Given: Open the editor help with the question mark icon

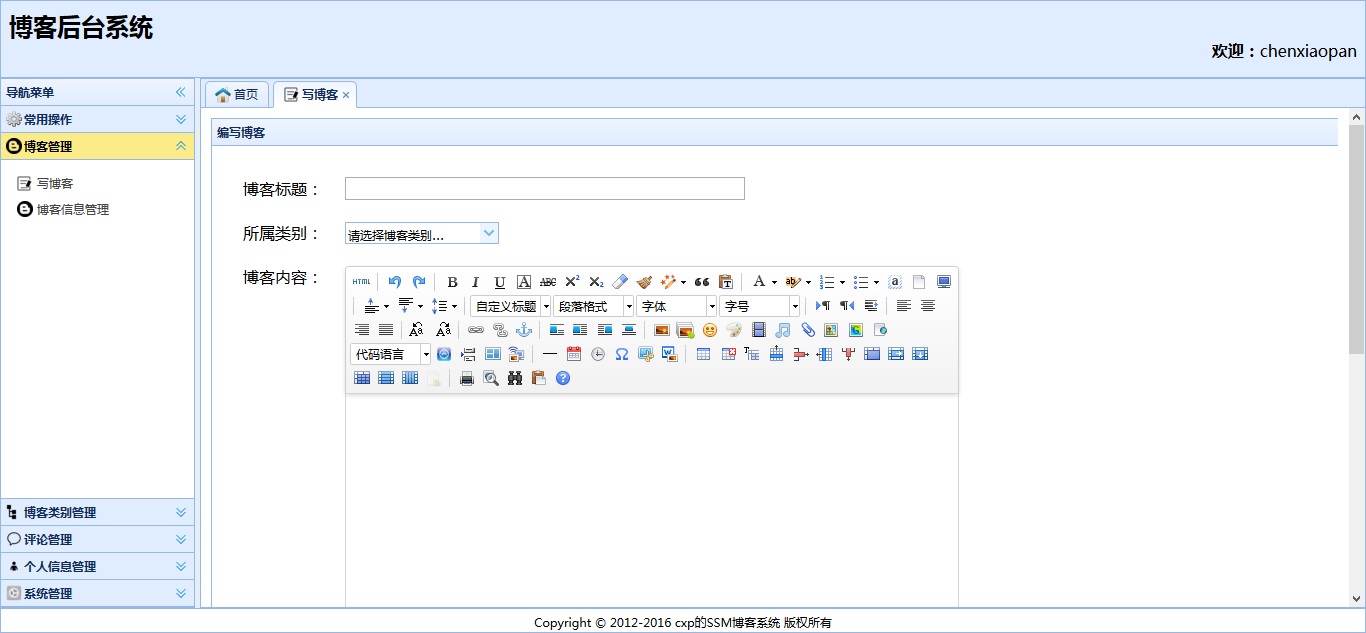Looking at the screenshot, I should (x=563, y=378).
